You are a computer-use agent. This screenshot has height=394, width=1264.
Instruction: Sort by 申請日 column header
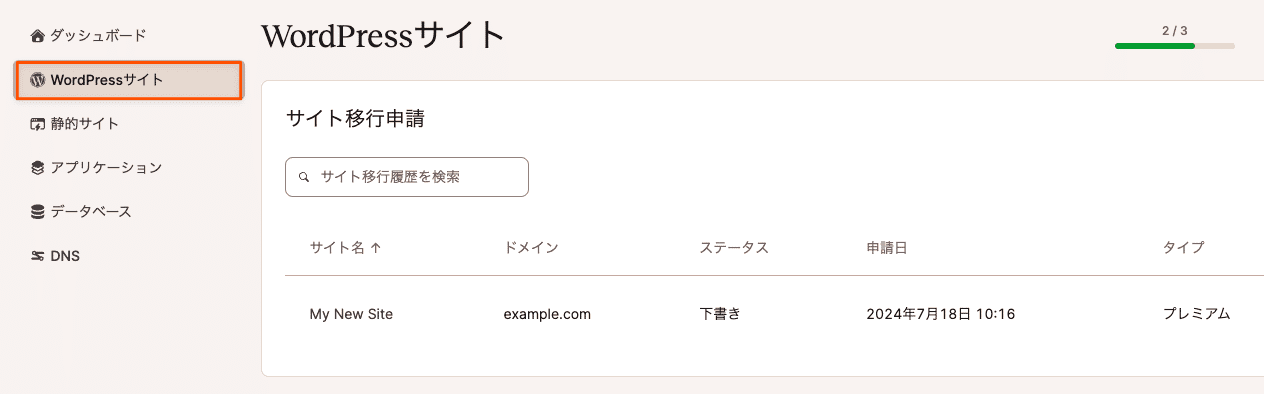point(887,248)
